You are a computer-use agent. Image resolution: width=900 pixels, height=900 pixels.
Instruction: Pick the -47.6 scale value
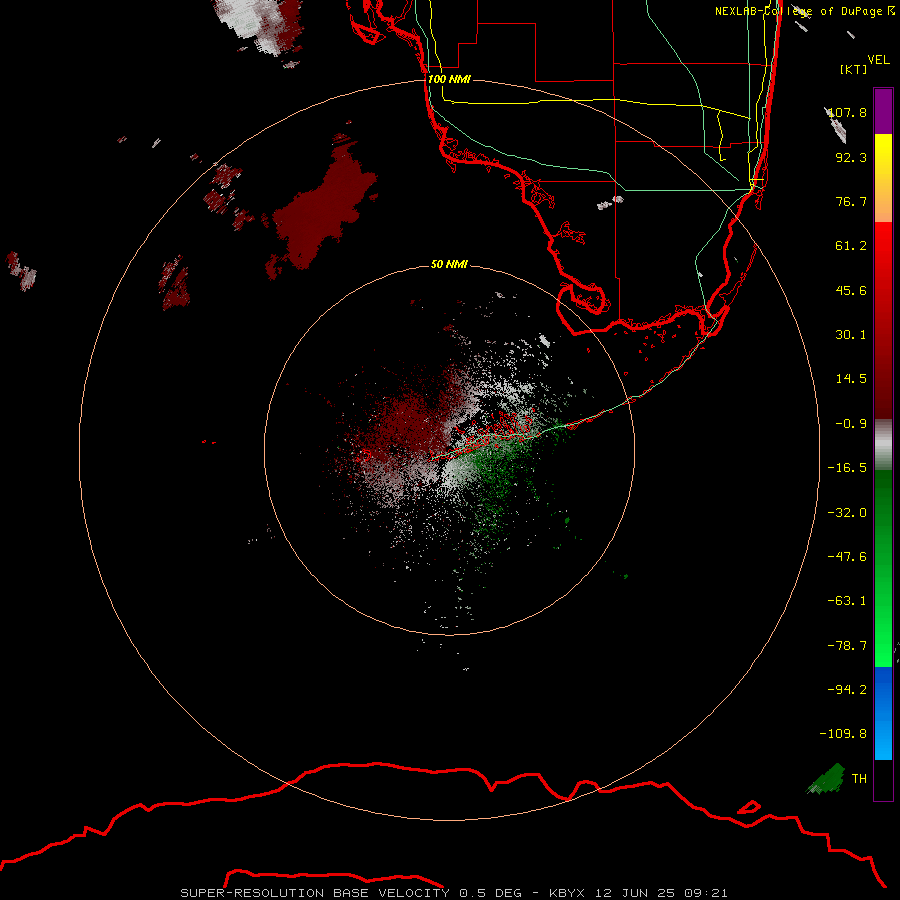847,557
